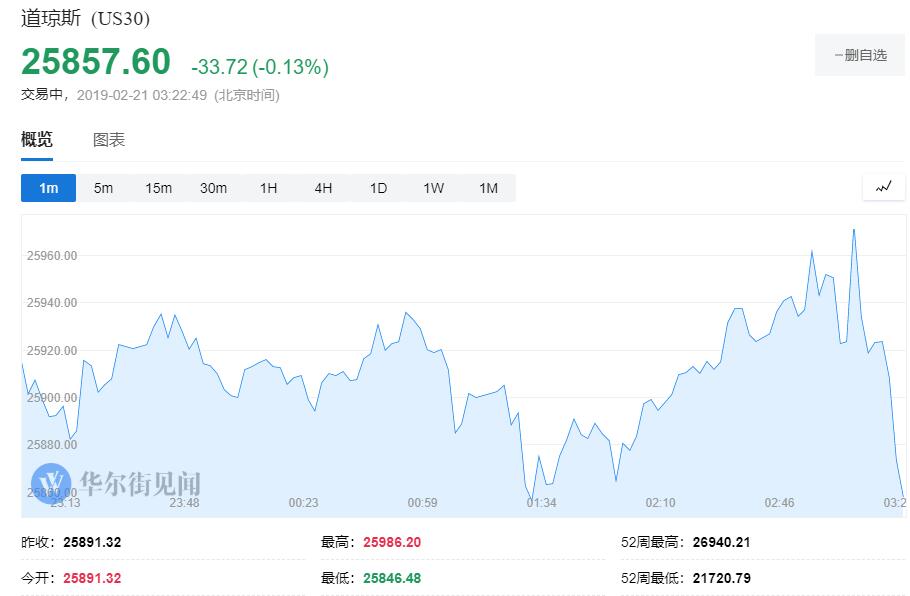Select the 15m timeframe
This screenshot has width=910, height=596.
[x=158, y=188]
